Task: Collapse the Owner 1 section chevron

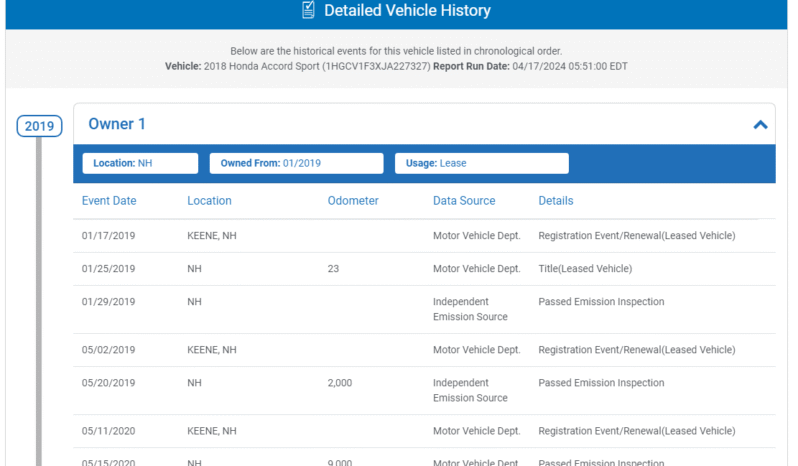Action: (x=760, y=125)
